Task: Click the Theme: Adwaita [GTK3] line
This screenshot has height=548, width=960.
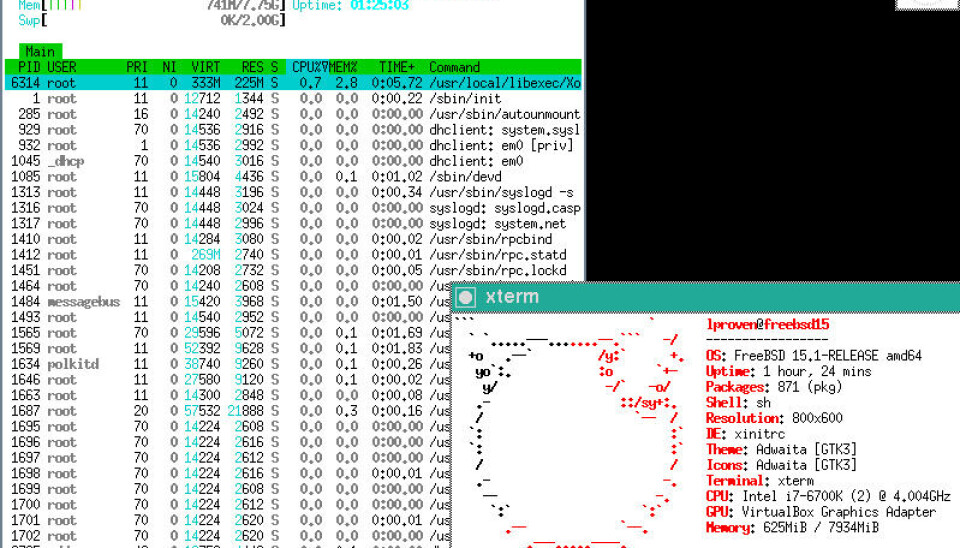Action: click(782, 449)
